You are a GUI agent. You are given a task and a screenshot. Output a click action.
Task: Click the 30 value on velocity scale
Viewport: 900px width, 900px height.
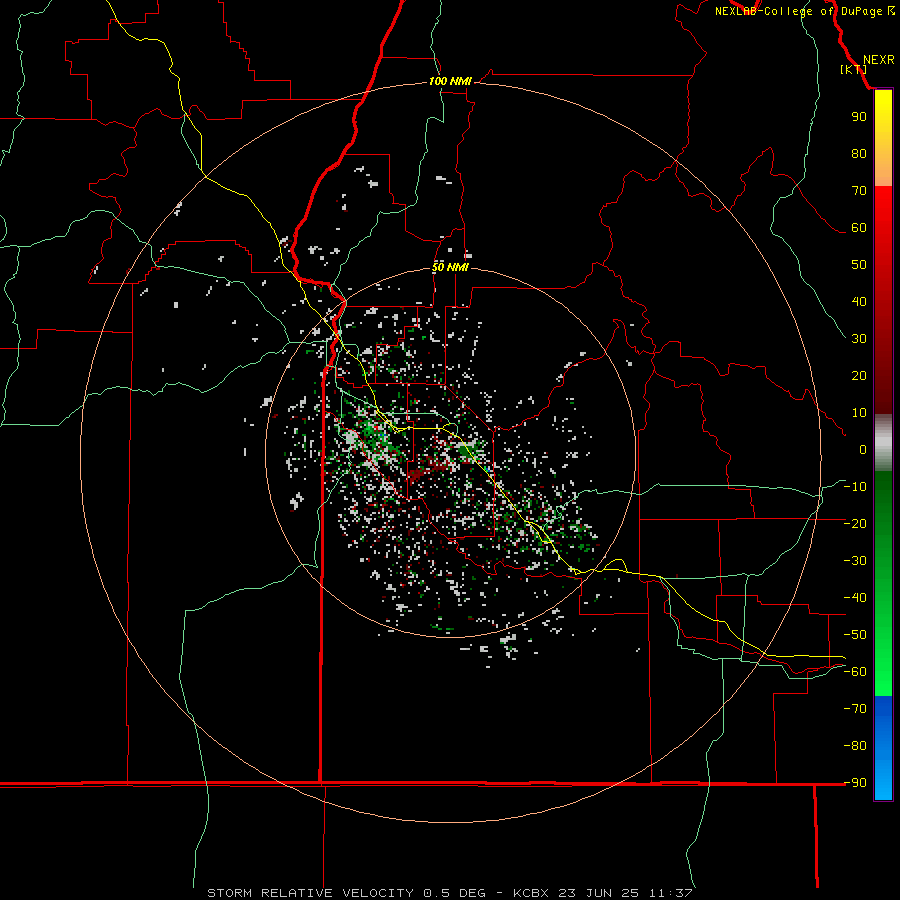coord(859,339)
